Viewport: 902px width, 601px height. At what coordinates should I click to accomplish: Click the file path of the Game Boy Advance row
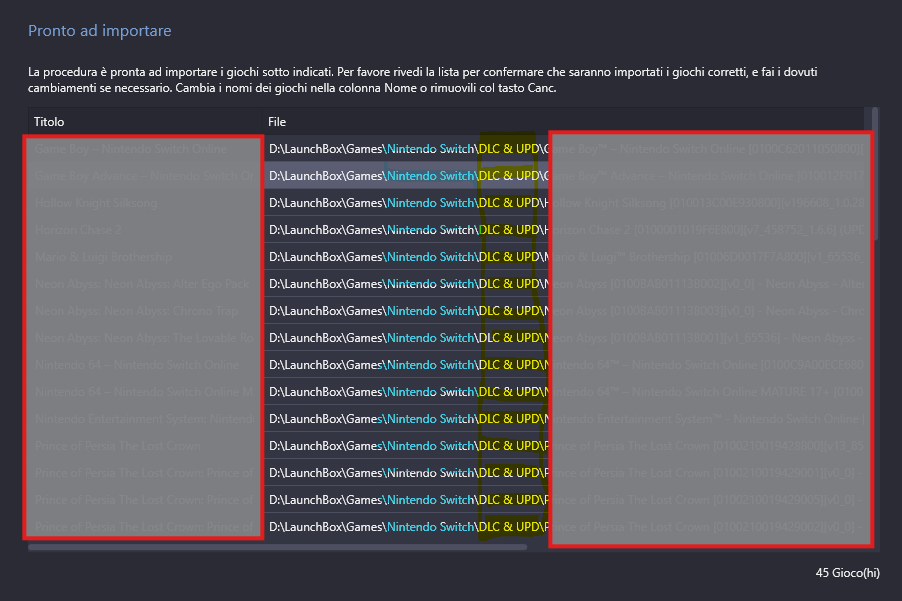pyautogui.click(x=564, y=176)
